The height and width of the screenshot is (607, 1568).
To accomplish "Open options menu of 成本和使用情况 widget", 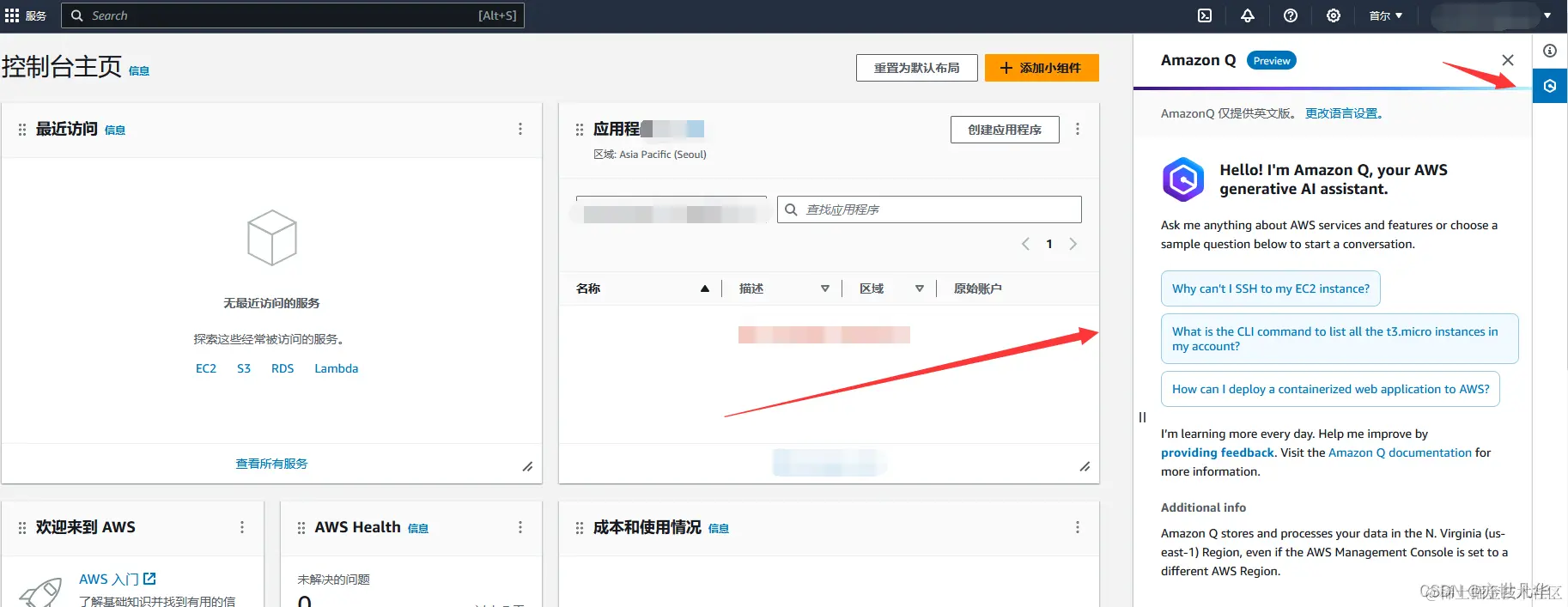I will pyautogui.click(x=1078, y=527).
